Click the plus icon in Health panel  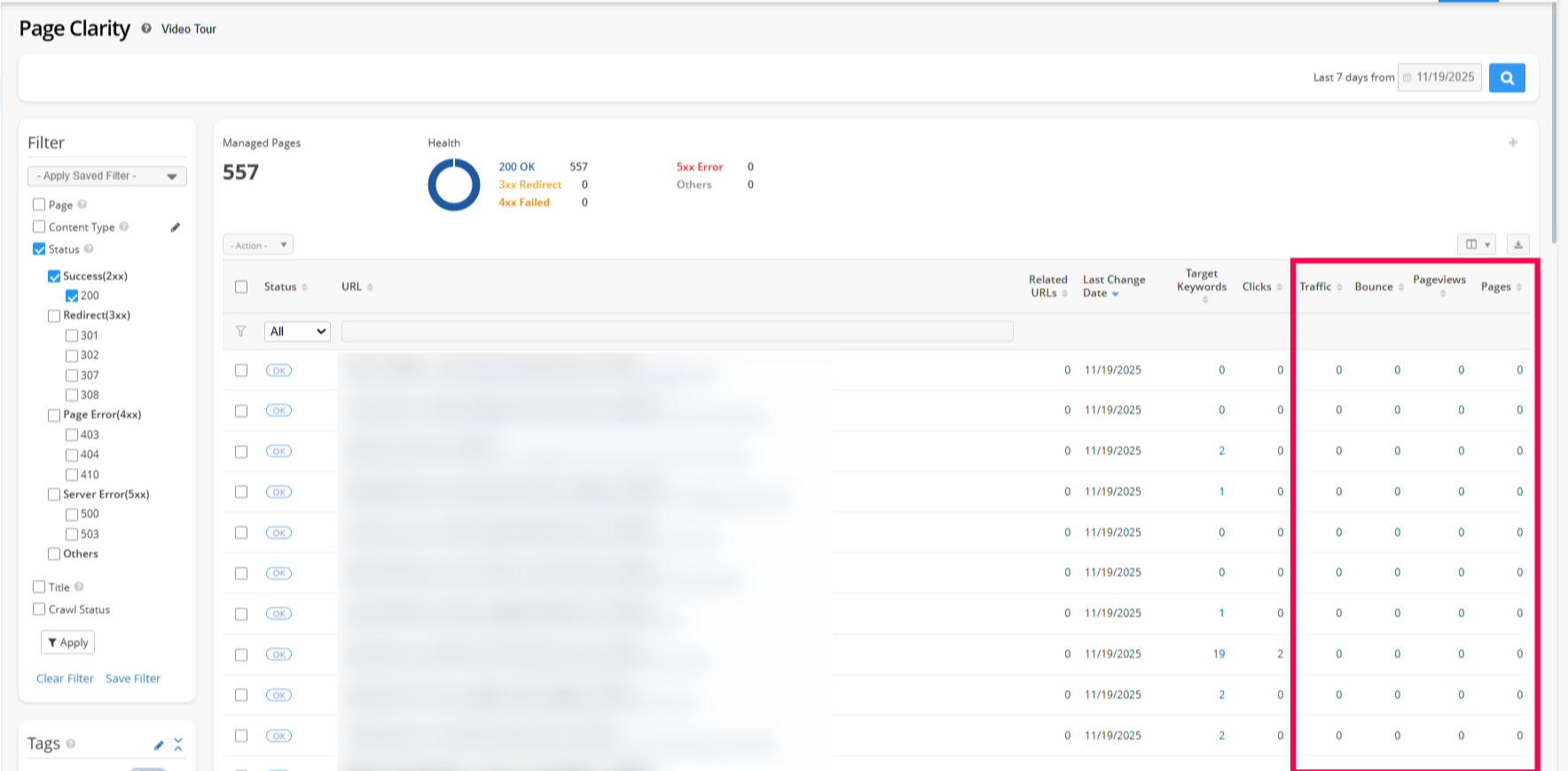tap(1512, 143)
